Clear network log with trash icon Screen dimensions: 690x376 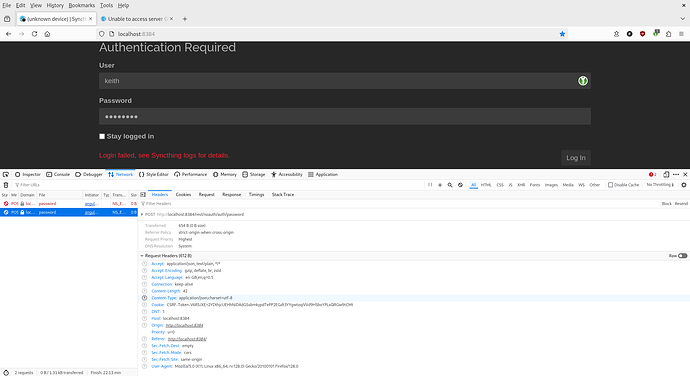tap(6, 185)
